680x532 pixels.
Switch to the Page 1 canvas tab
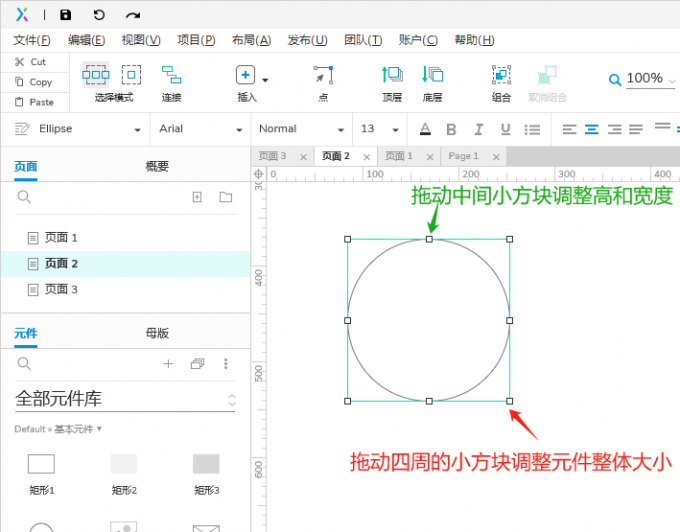(463, 156)
